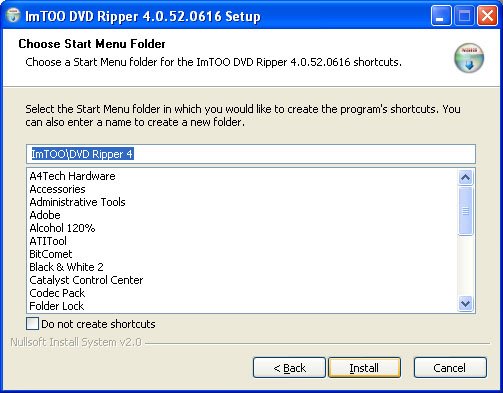Cancel the setup wizard
This screenshot has width=503, height=393.
click(450, 368)
